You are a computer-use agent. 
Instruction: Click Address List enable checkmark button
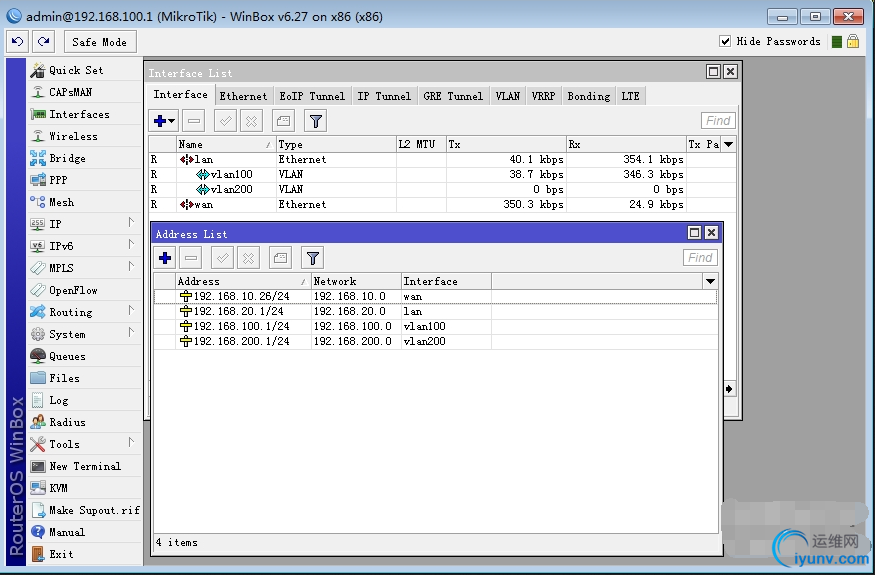(222, 258)
